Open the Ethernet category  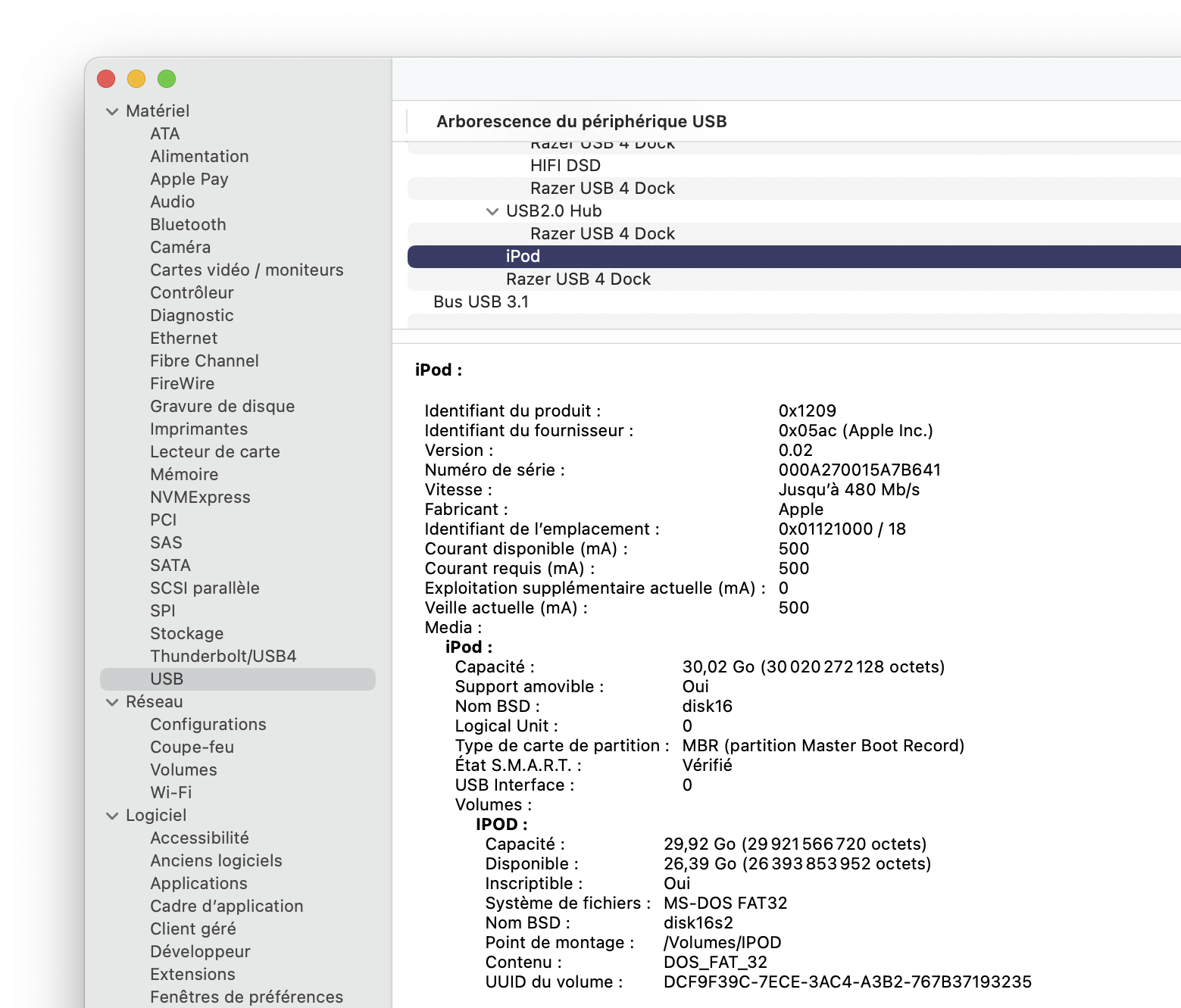(x=183, y=339)
